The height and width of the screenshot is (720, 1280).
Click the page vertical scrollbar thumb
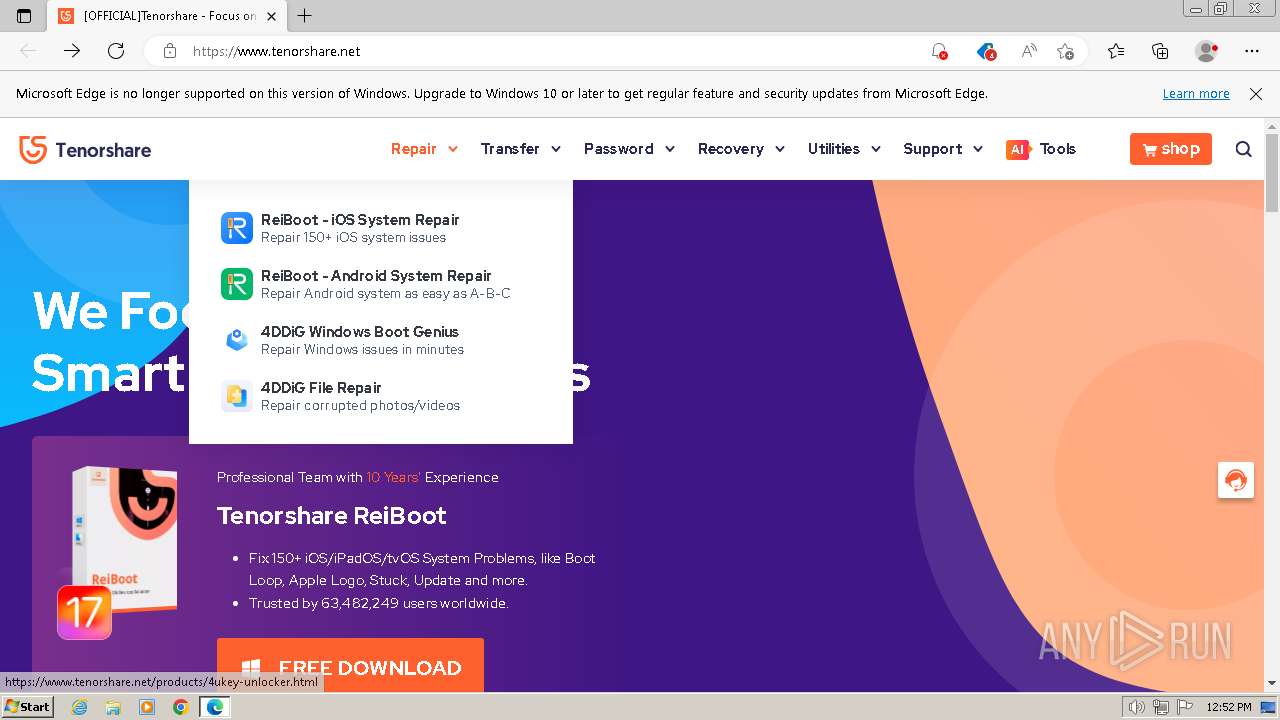[x=1272, y=172]
